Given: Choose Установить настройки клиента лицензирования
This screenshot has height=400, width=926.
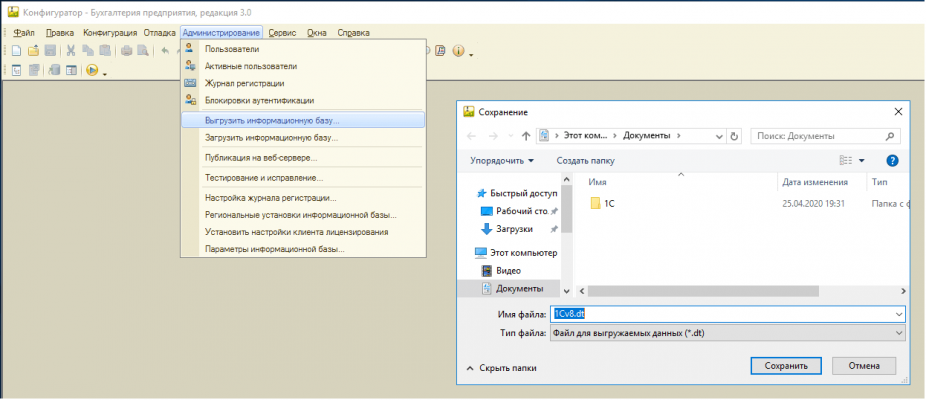Looking at the screenshot, I should pyautogui.click(x=303, y=232).
